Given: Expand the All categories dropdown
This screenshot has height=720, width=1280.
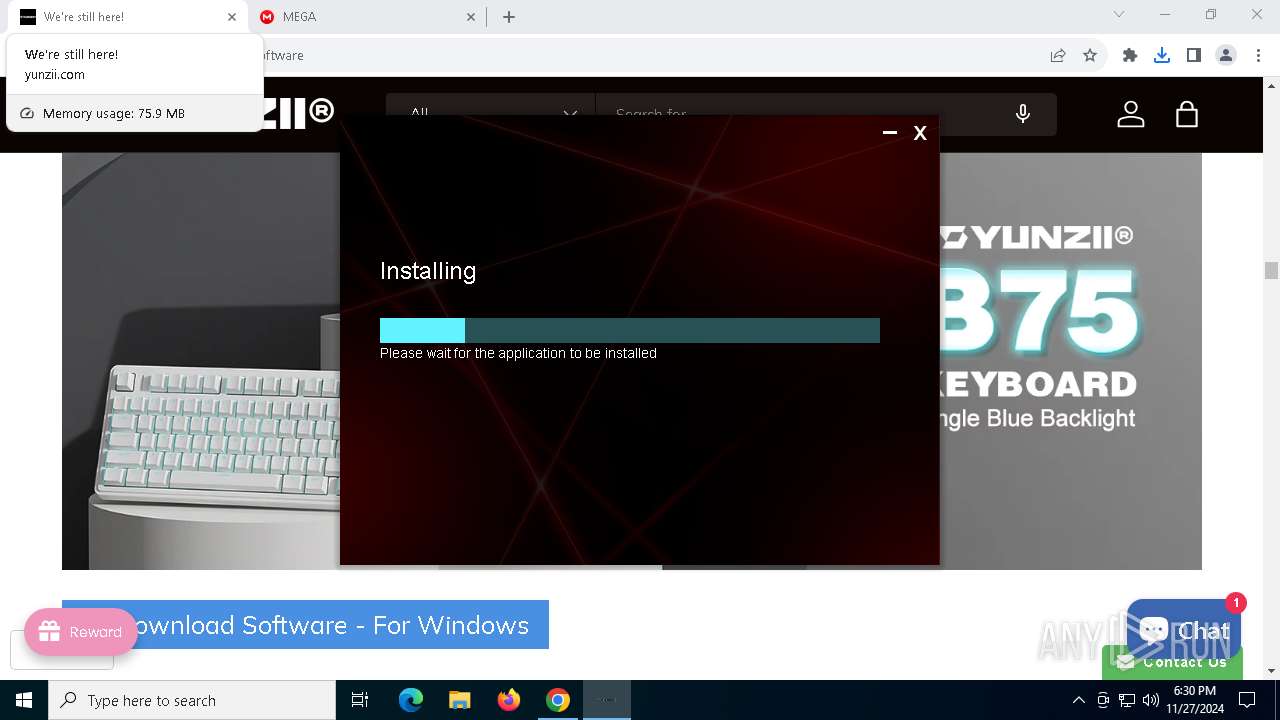Looking at the screenshot, I should coord(491,114).
